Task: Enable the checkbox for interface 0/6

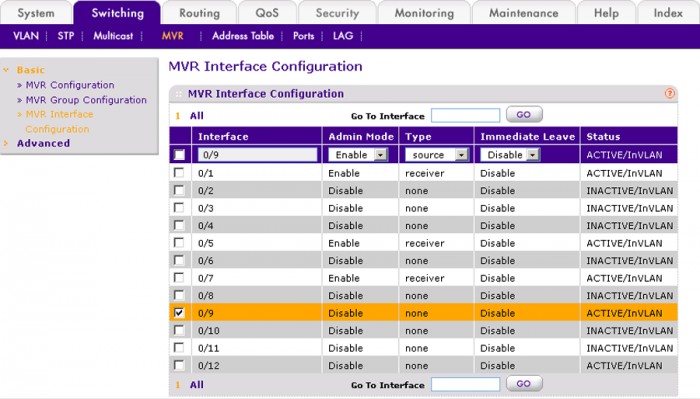Action: click(179, 260)
